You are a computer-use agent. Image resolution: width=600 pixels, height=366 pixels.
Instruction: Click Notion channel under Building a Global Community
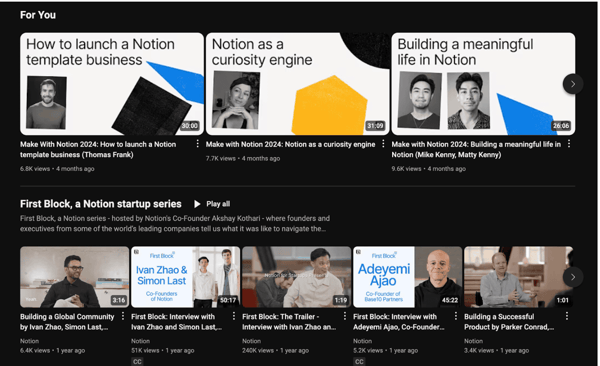[x=29, y=341]
